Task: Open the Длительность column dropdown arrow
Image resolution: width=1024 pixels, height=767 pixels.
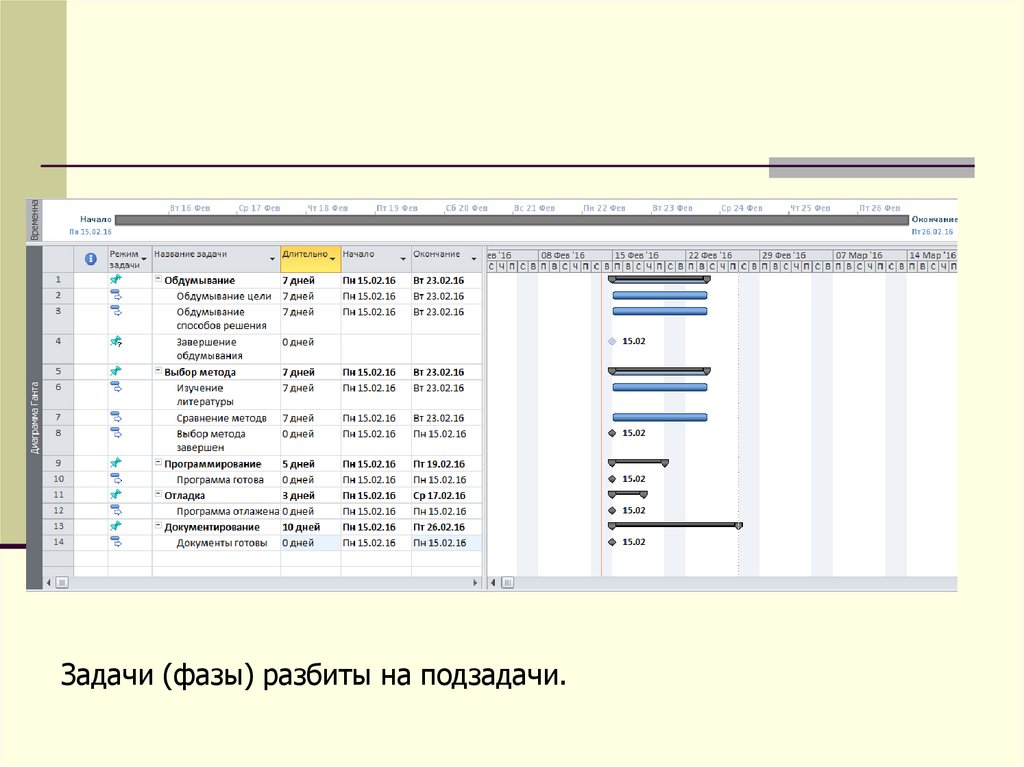Action: pyautogui.click(x=333, y=259)
